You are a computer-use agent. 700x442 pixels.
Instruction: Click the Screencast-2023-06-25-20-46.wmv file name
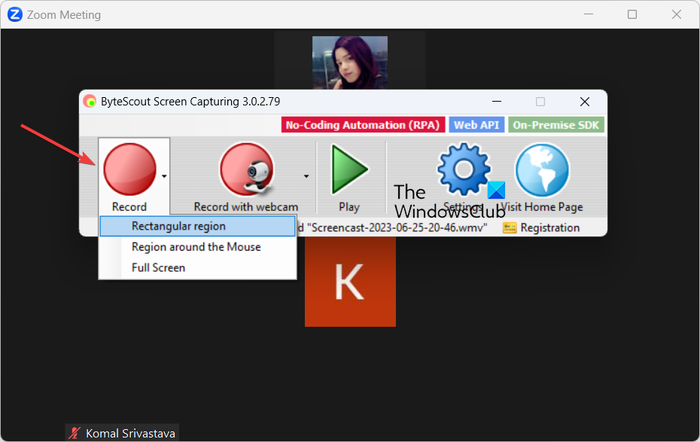(396, 228)
